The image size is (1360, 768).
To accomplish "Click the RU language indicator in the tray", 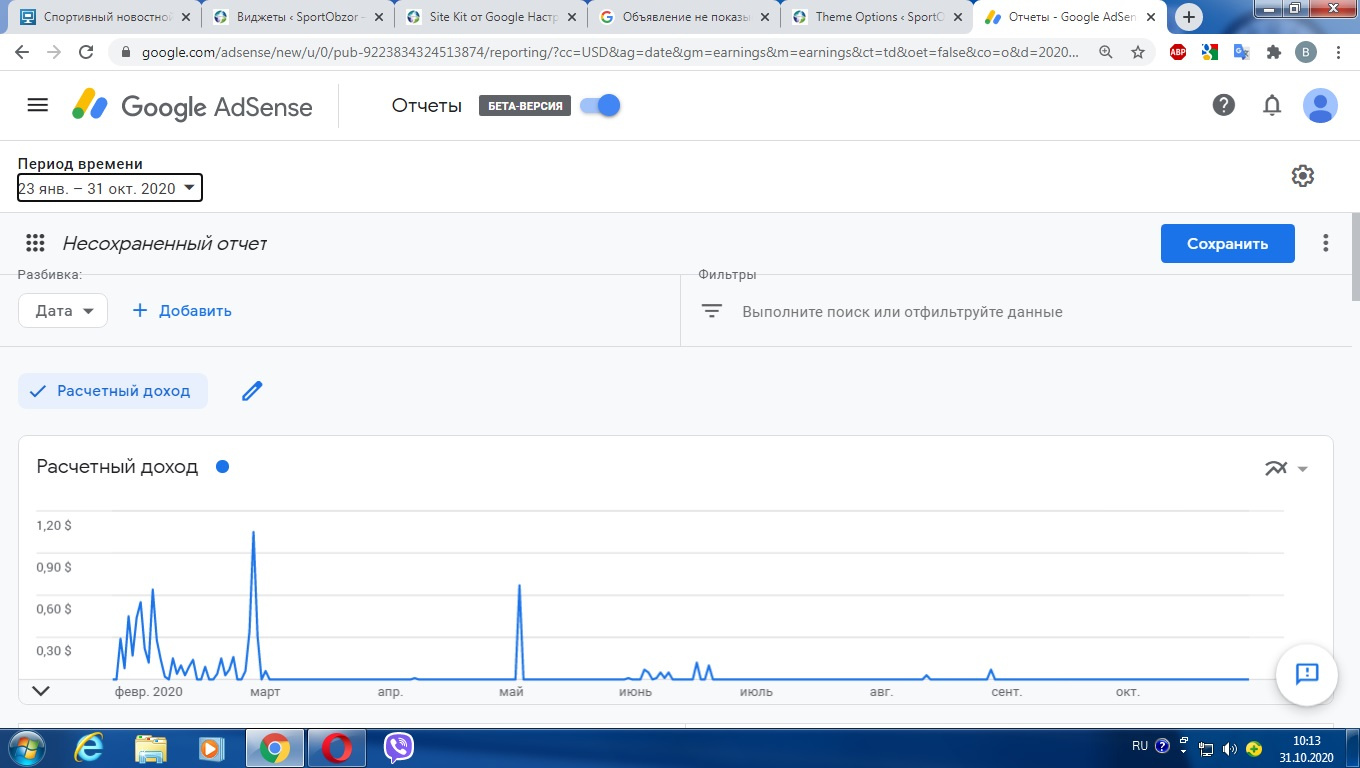I will pyautogui.click(x=1140, y=746).
